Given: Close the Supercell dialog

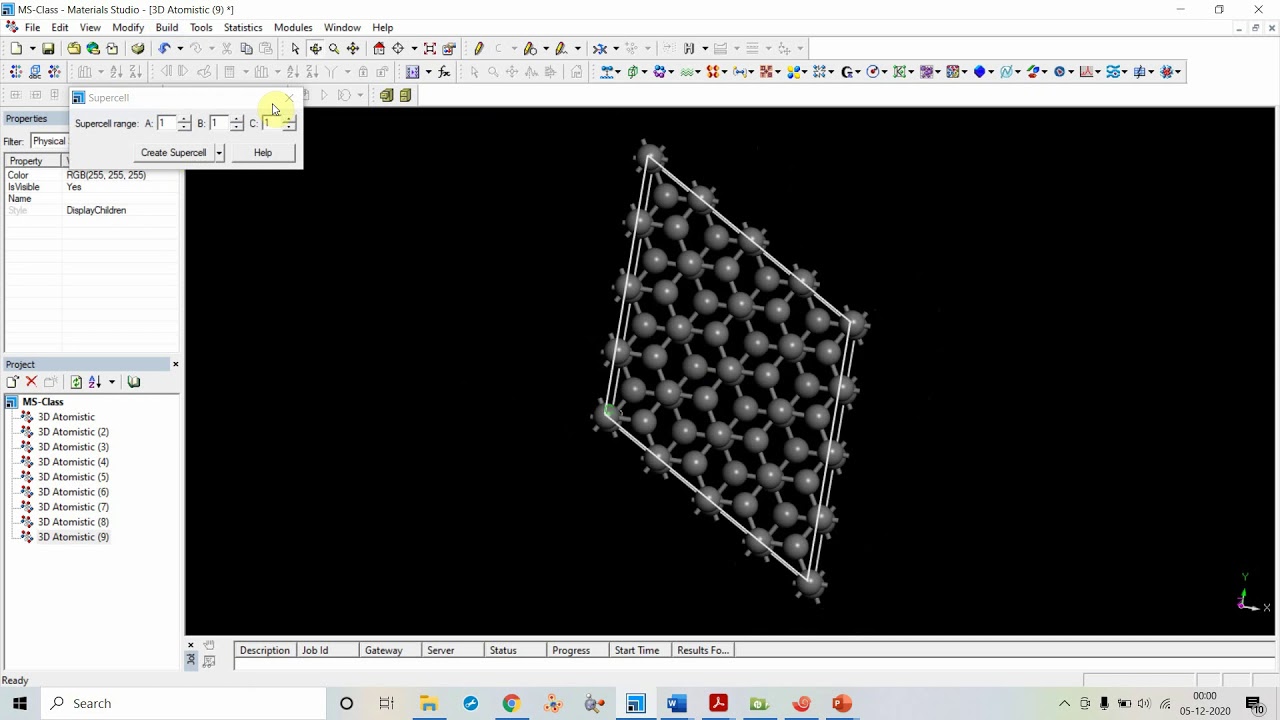Looking at the screenshot, I should click(x=289, y=98).
